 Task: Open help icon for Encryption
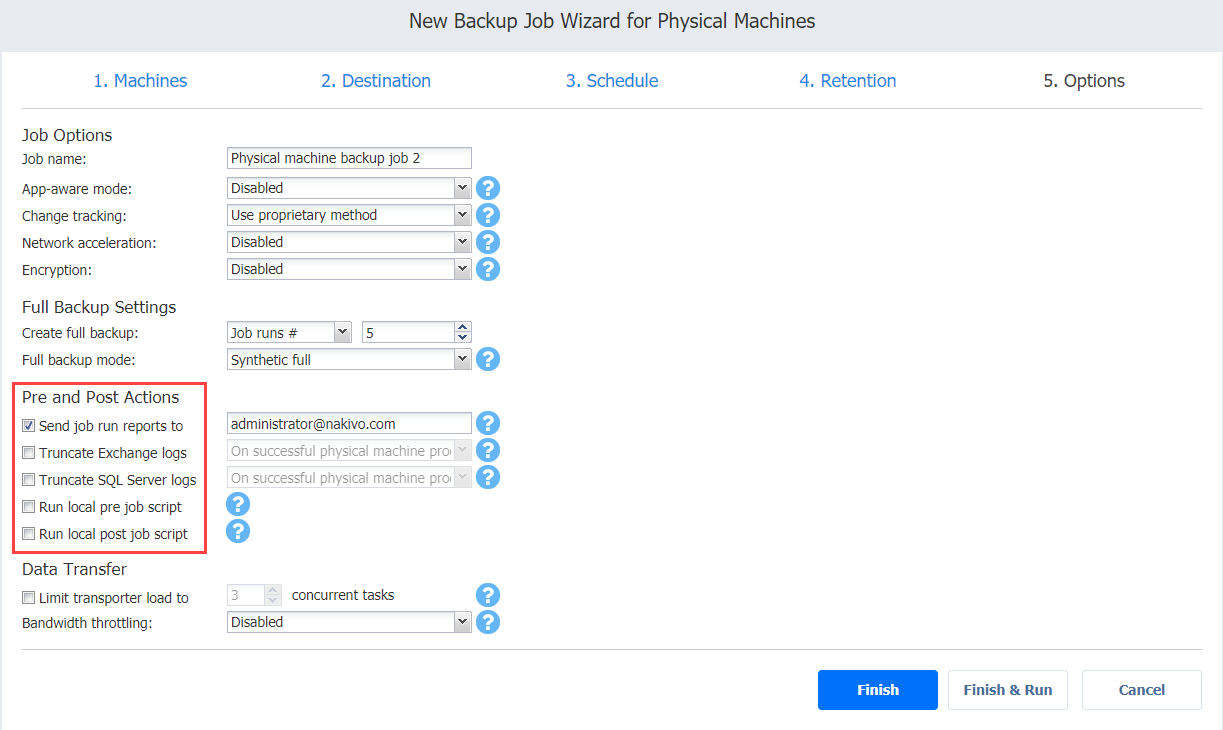click(487, 269)
